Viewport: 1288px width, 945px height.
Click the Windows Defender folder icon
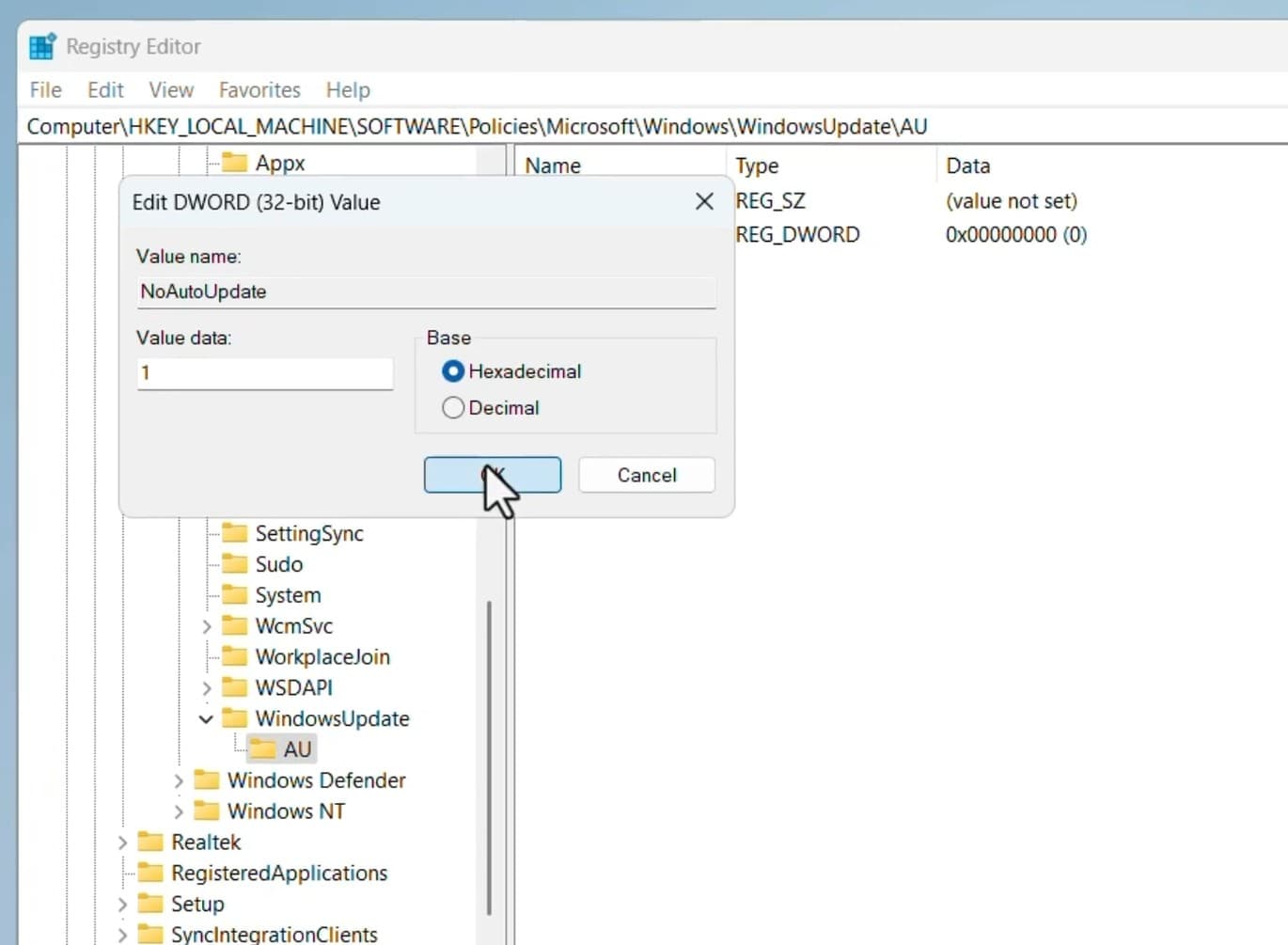click(206, 780)
